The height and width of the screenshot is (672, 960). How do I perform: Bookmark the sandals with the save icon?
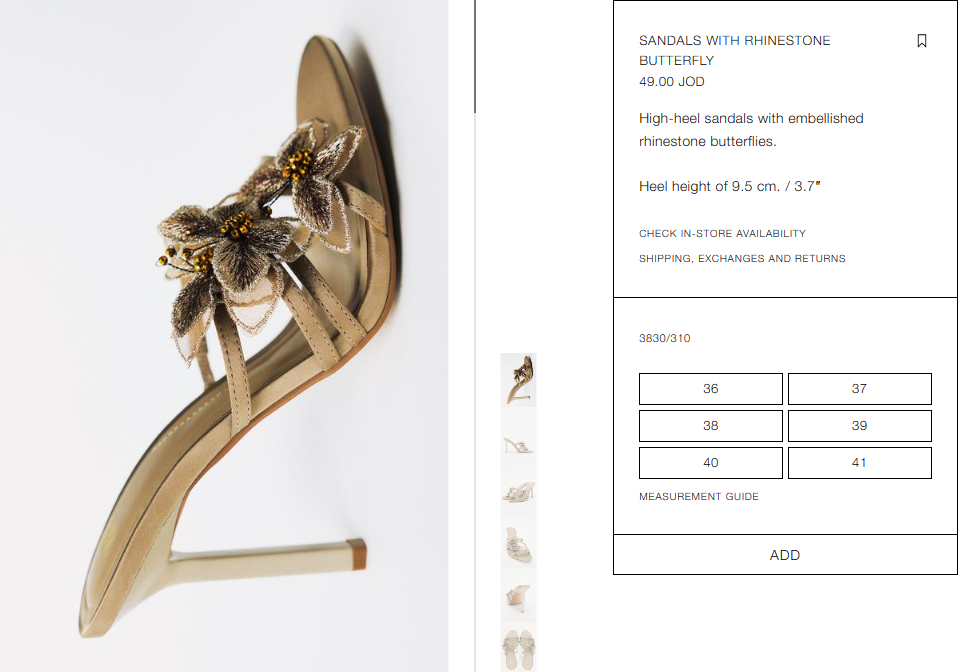(x=921, y=41)
